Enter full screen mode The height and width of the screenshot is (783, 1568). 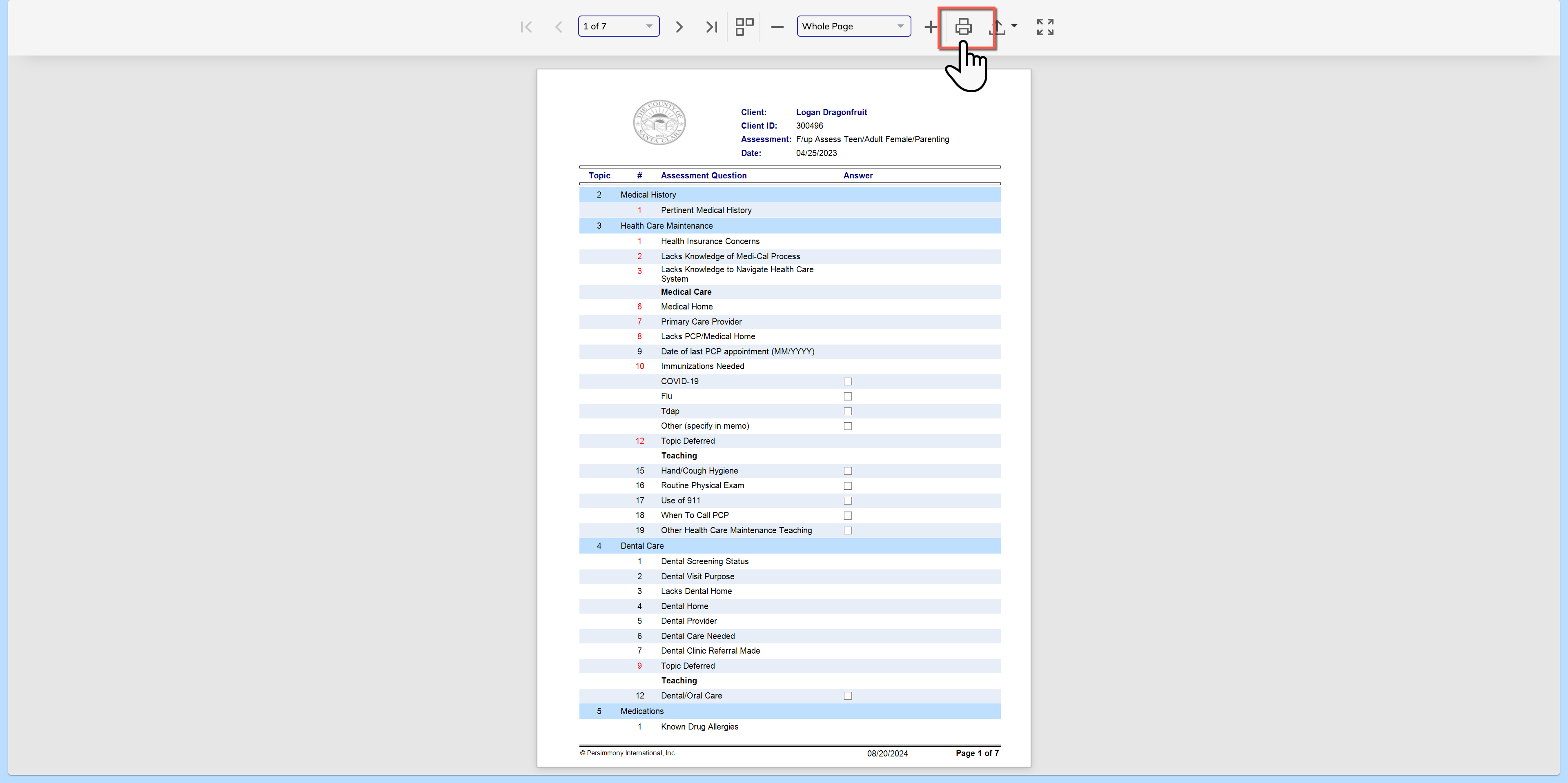coord(1045,27)
